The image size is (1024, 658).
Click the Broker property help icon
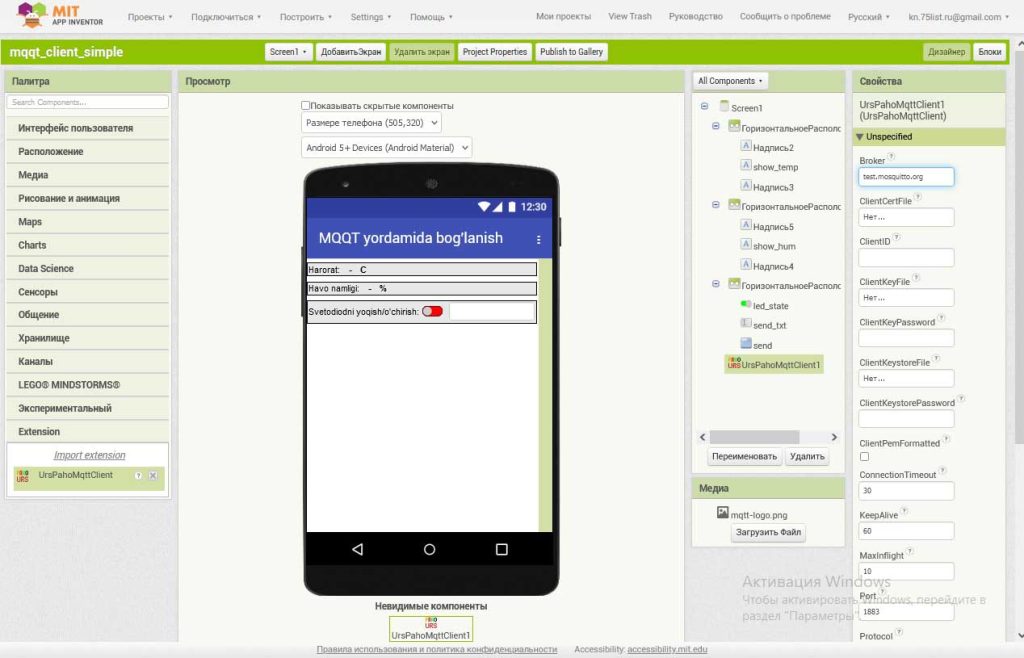(x=891, y=157)
